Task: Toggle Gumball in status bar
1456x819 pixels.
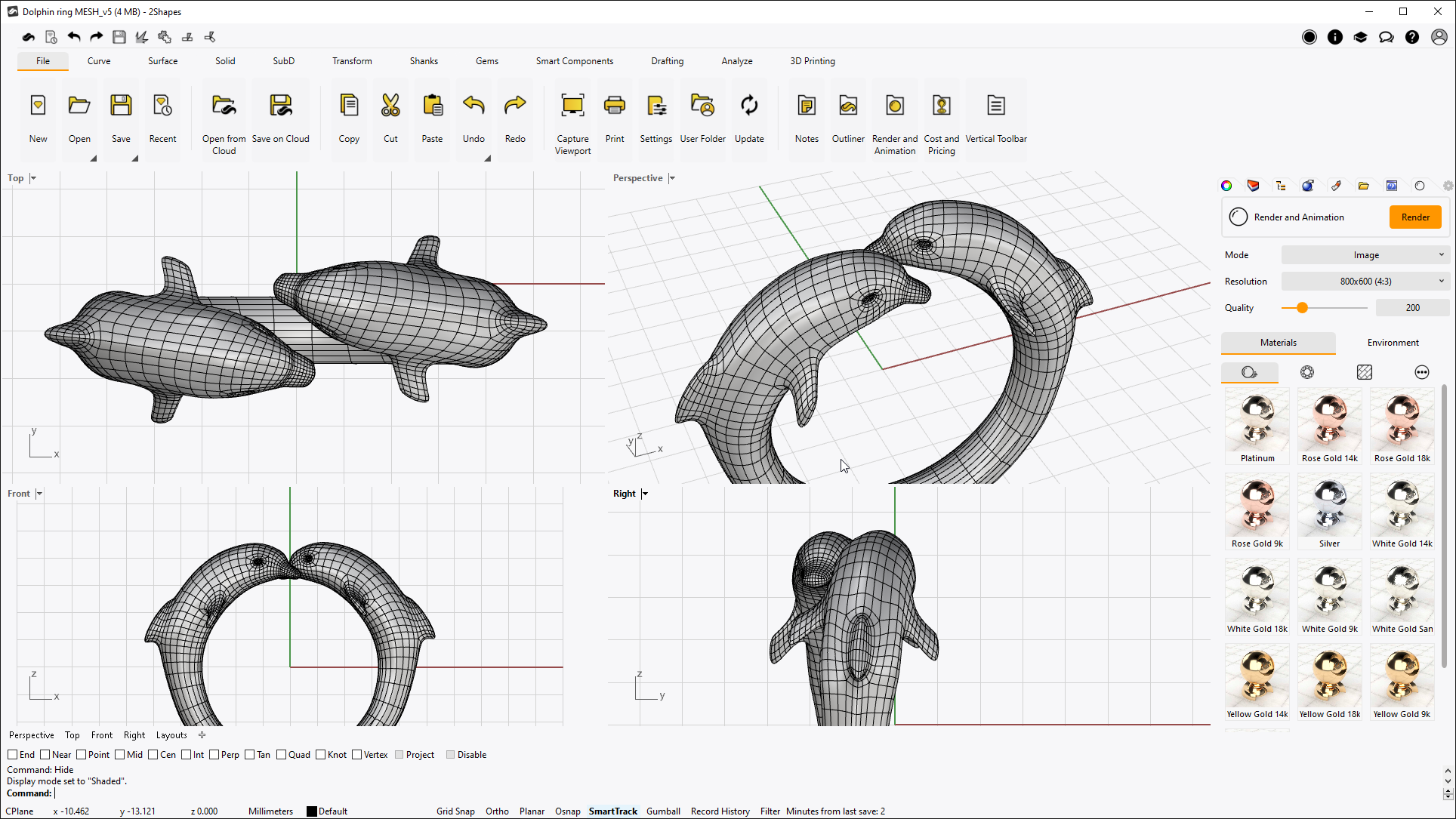Action: click(x=663, y=811)
